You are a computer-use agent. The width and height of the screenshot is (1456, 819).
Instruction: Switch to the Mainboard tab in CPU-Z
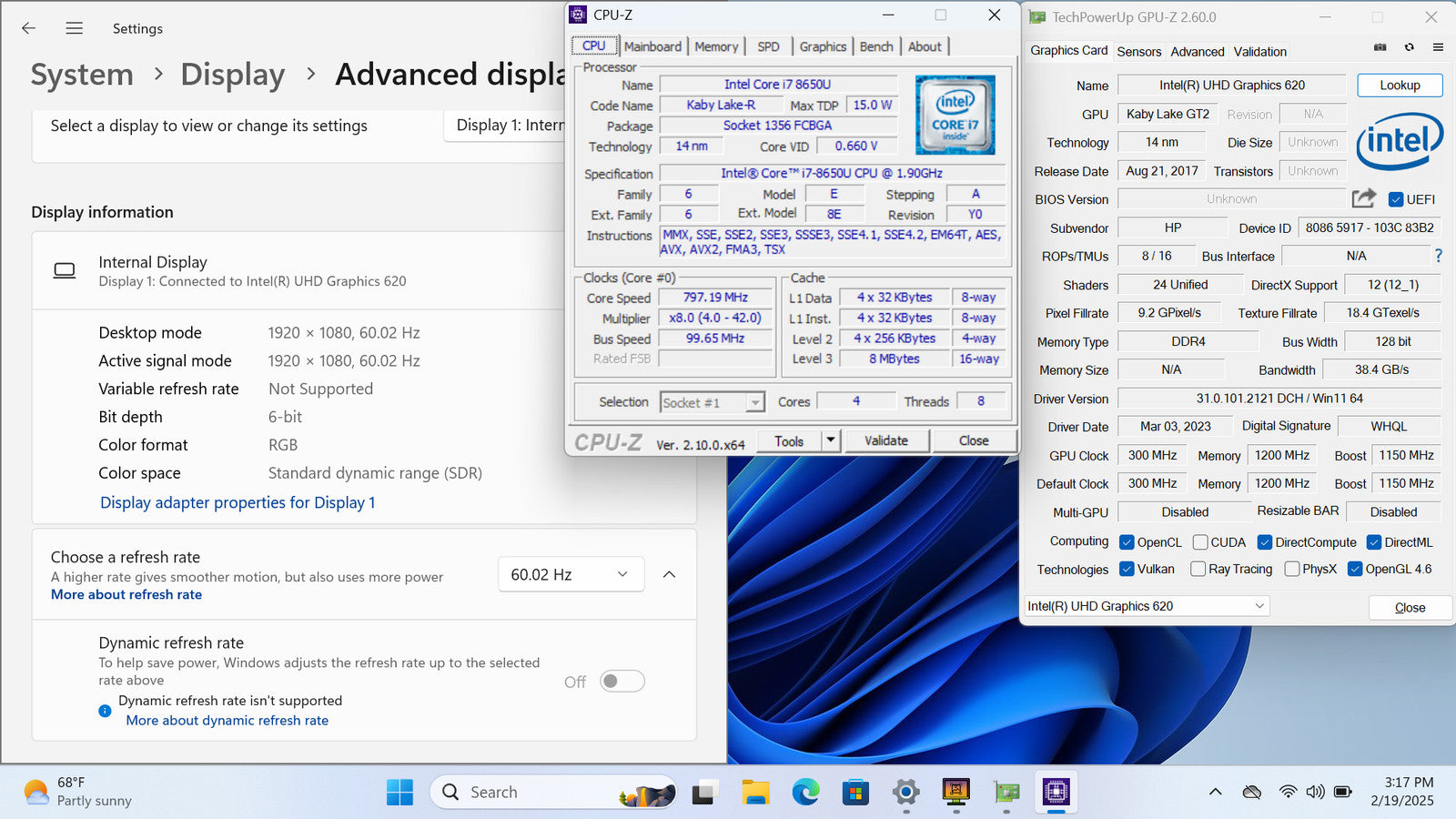tap(652, 46)
